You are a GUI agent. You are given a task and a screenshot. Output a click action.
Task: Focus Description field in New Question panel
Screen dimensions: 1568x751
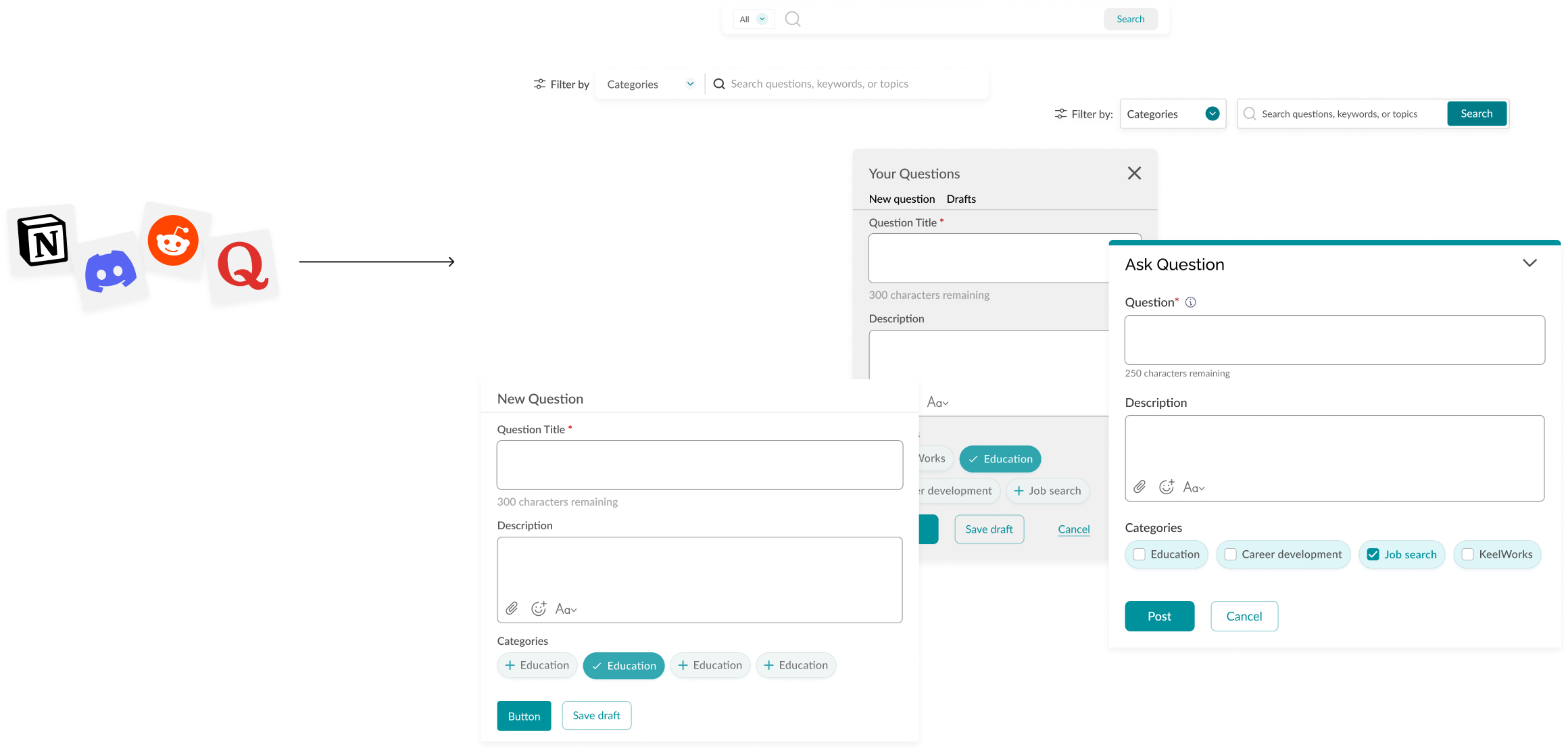tap(700, 580)
